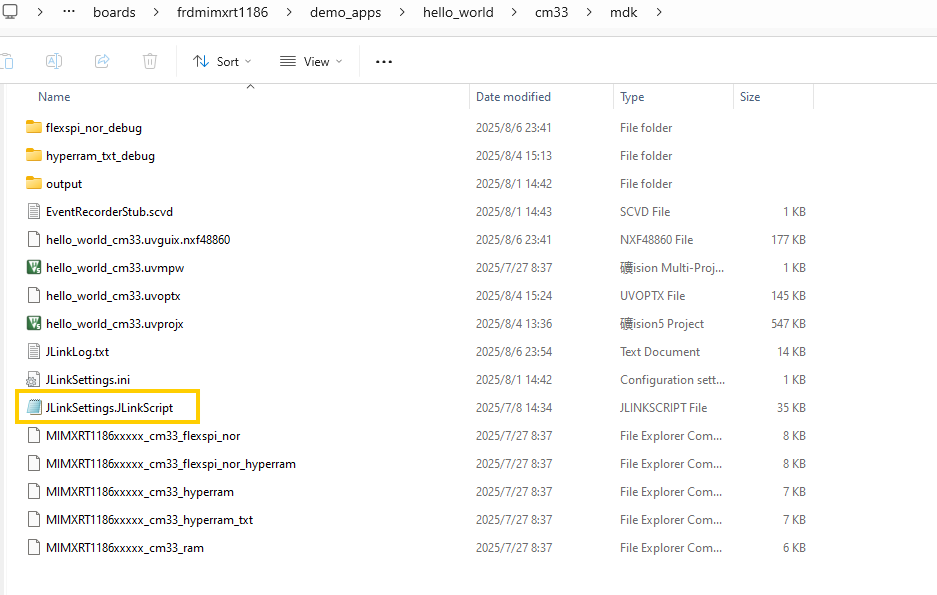Click the MIMXRT1186xxxxx_cm33_ram file icon
This screenshot has height=595, width=937.
34,547
